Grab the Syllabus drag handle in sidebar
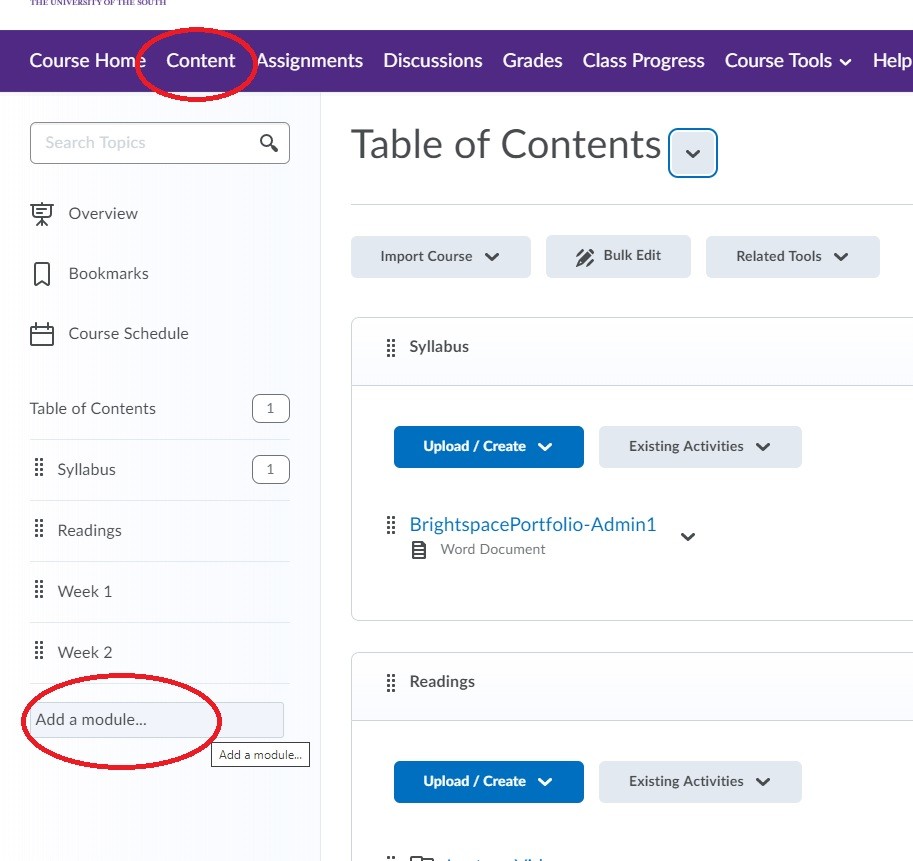 pyautogui.click(x=39, y=467)
